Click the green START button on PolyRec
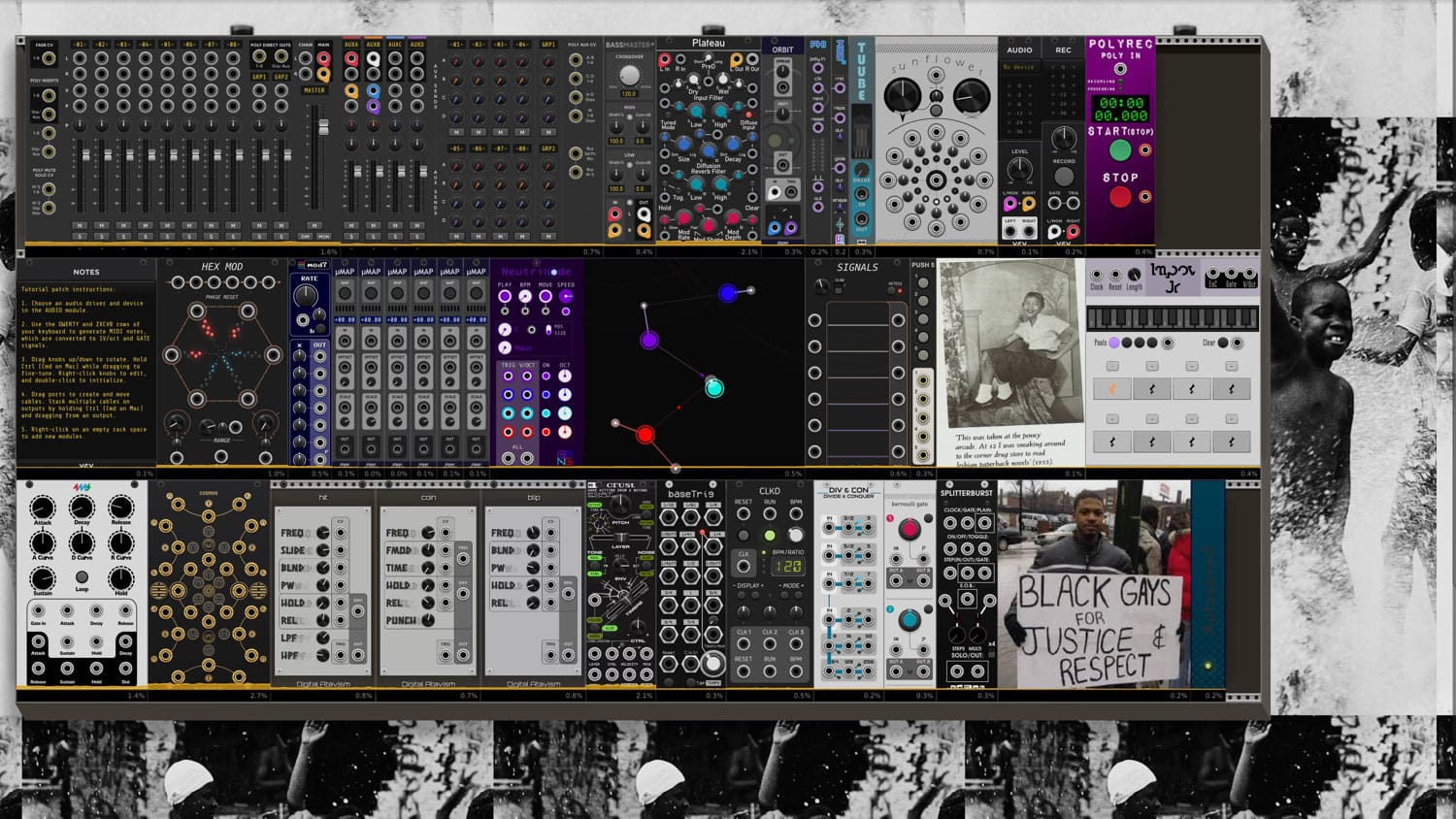1456x819 pixels. [1119, 150]
